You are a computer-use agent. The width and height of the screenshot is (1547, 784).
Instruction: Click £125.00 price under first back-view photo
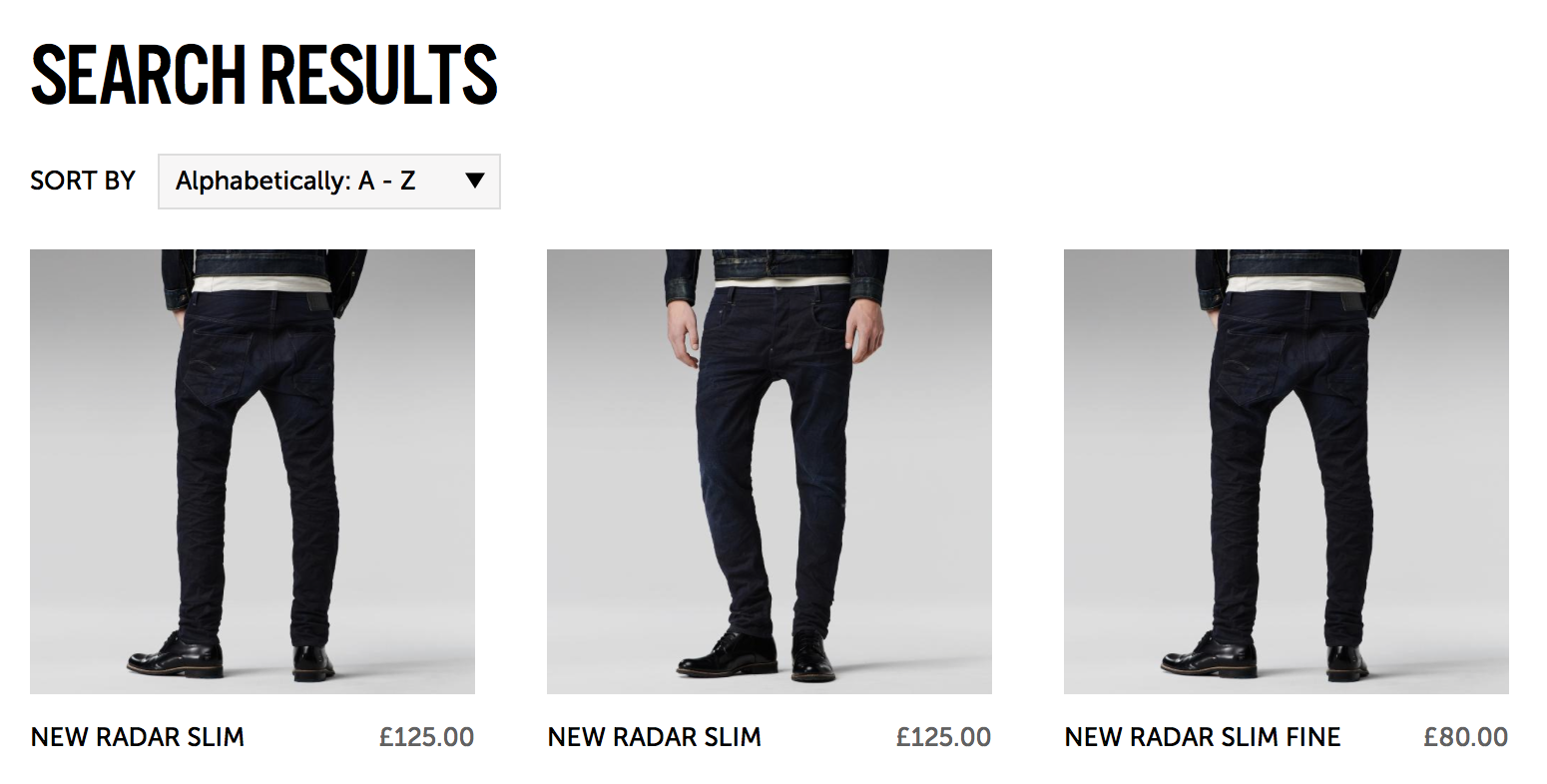tap(427, 738)
